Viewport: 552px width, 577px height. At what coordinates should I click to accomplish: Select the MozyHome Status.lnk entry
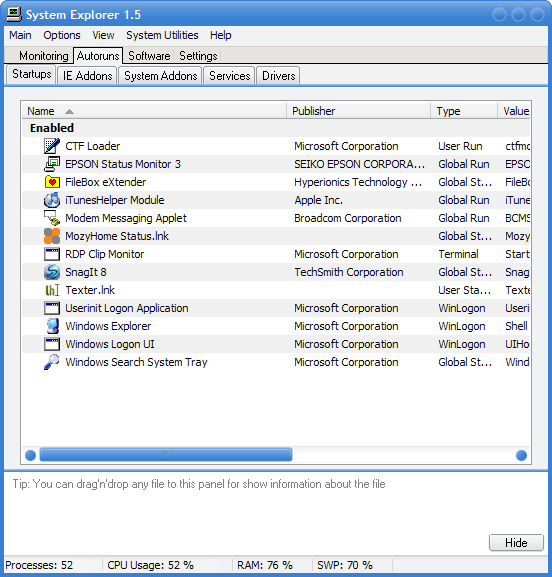tap(117, 236)
